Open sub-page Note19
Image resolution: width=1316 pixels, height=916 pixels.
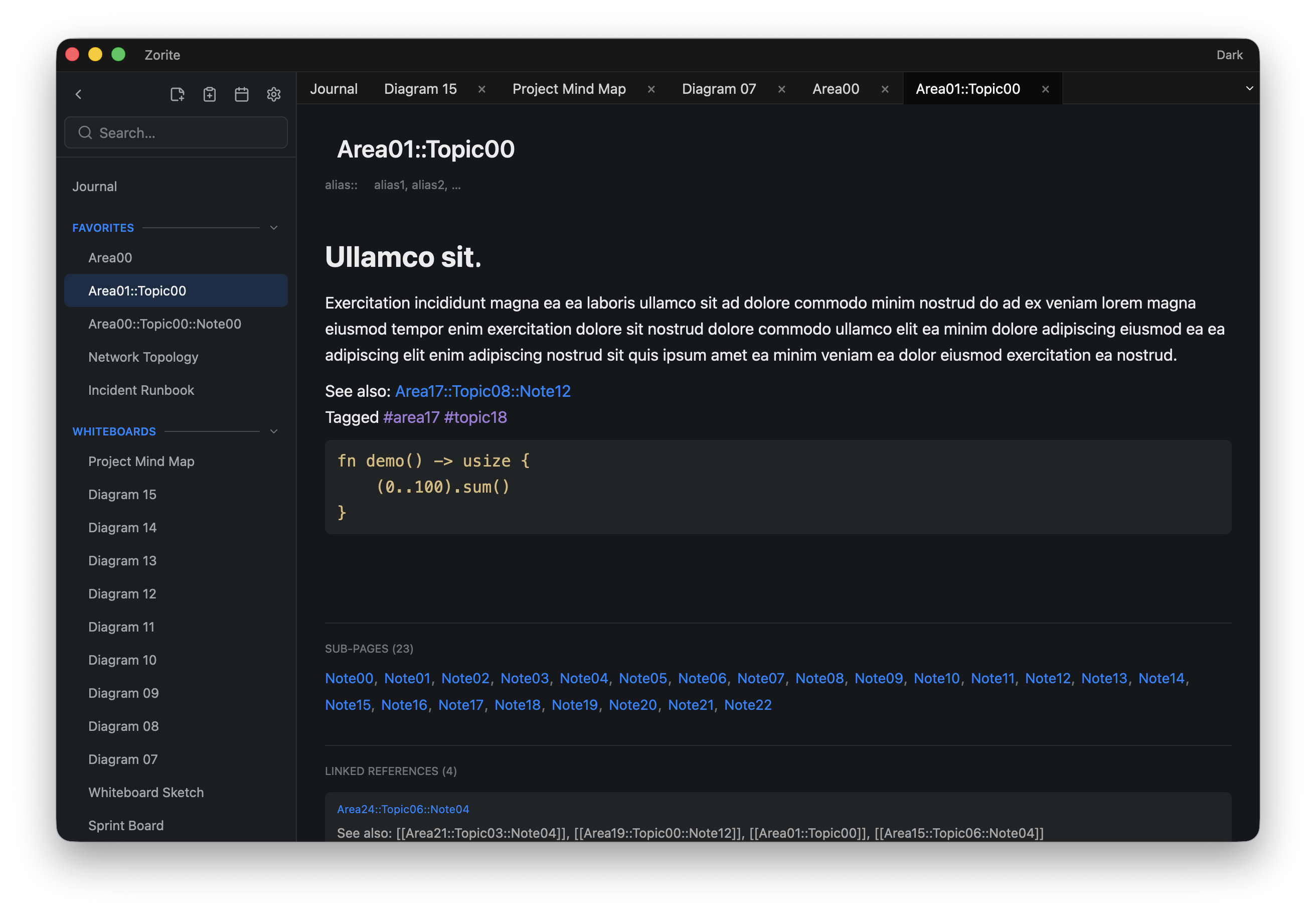pyautogui.click(x=574, y=704)
